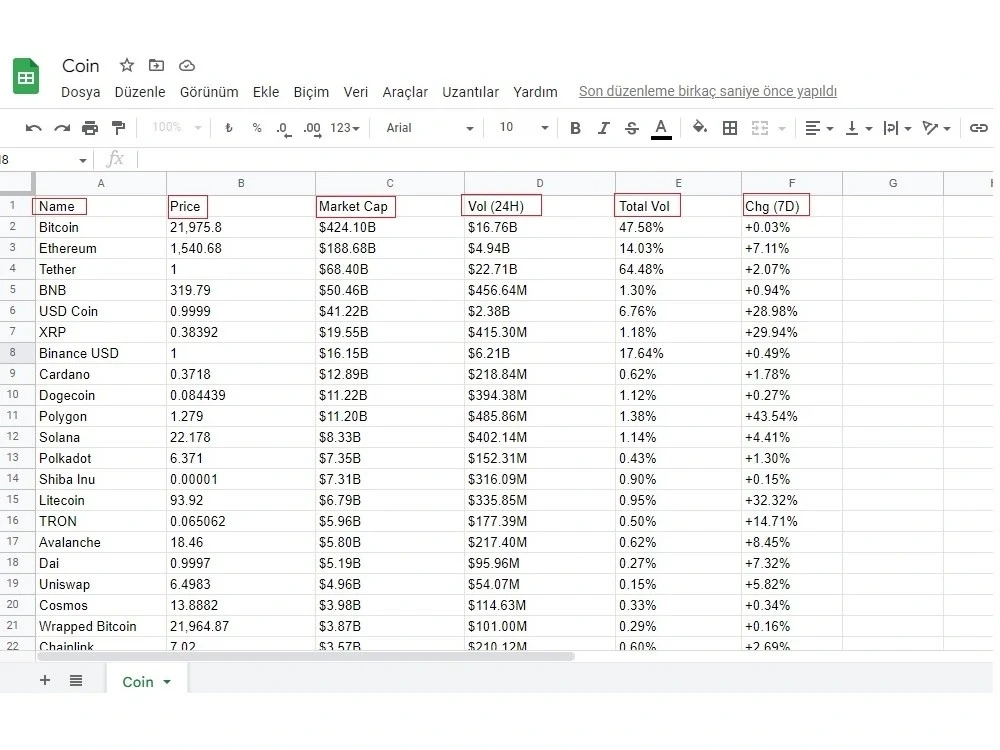Select the Bitcoin cell
1000x750 pixels.
pos(101,227)
